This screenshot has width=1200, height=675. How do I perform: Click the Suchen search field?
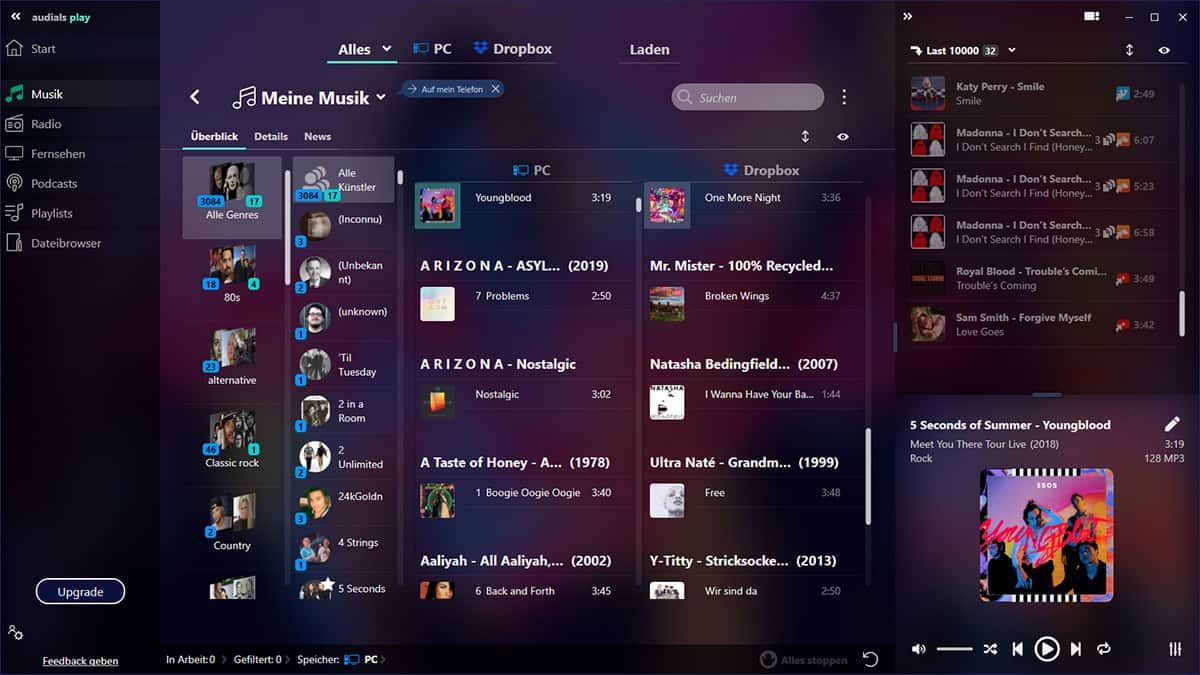(748, 97)
